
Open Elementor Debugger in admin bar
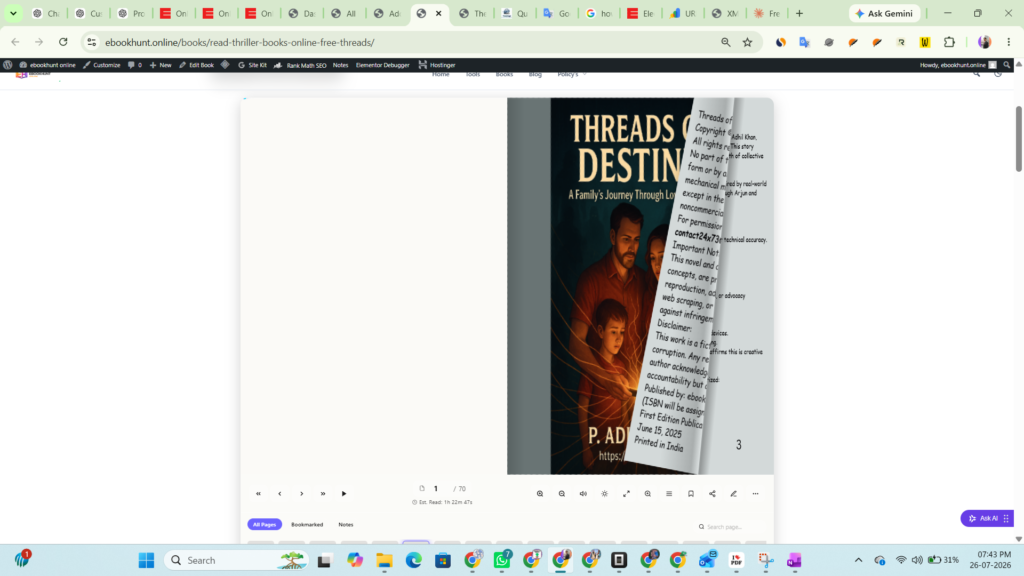pyautogui.click(x=383, y=65)
